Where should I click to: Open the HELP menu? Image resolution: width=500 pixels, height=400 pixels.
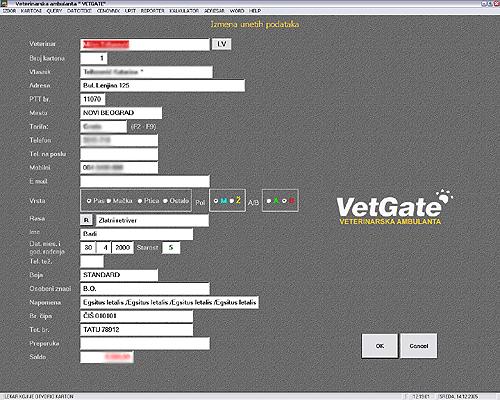255,11
